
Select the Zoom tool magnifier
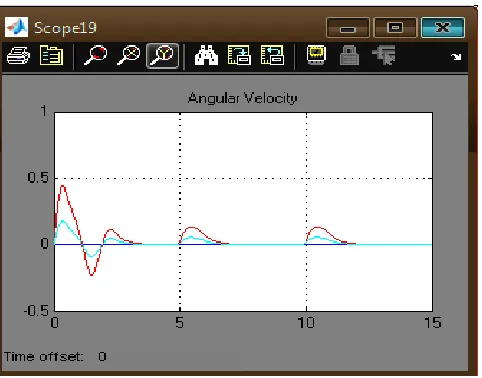(95, 55)
